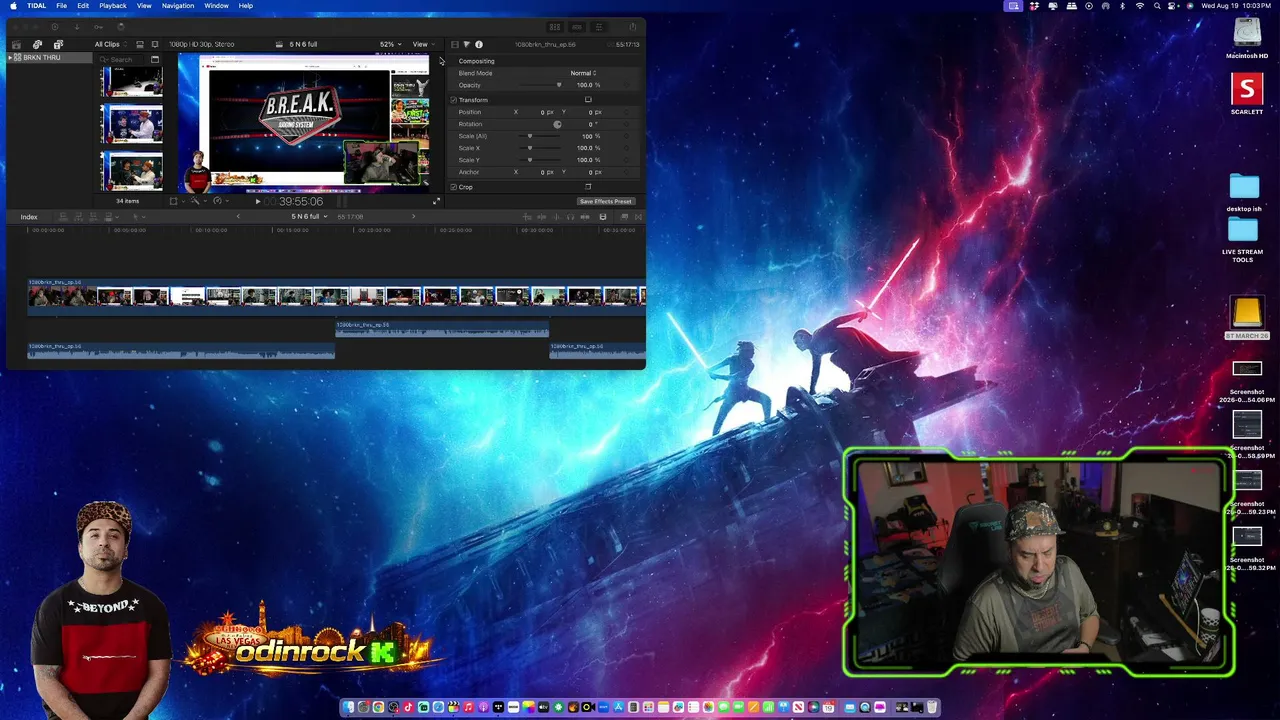Click the import media down-arrow icon
Viewport: 1280px width, 720px height.
[76, 27]
